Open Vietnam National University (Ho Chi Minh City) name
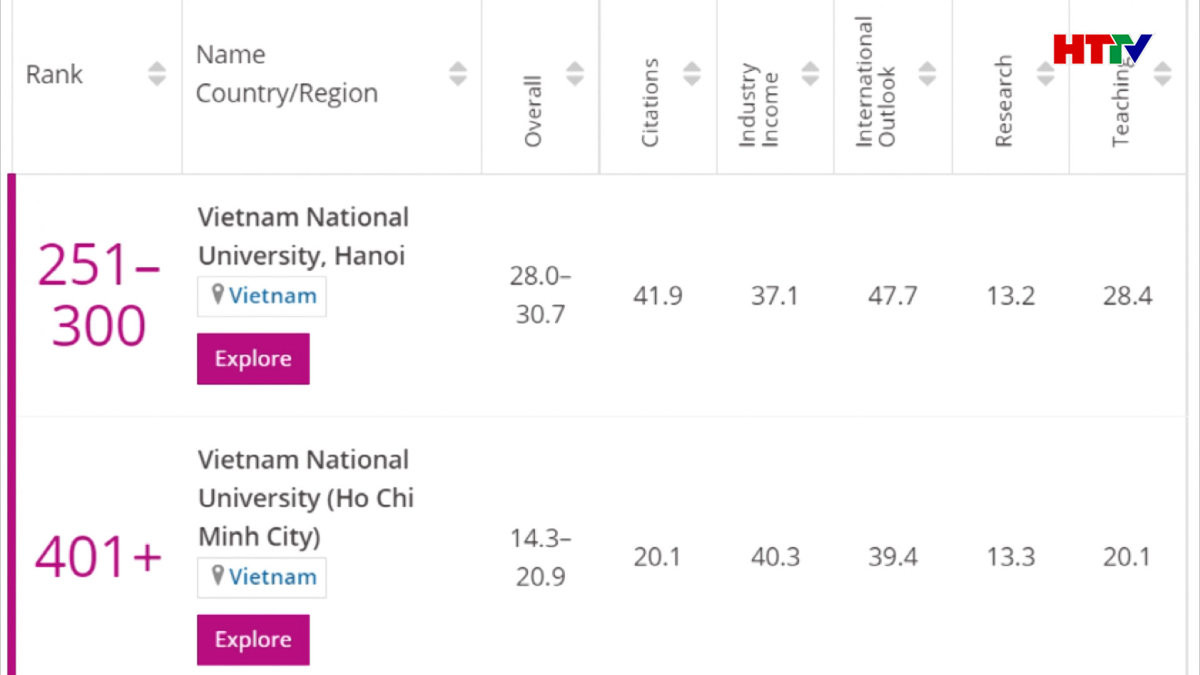Viewport: 1200px width, 675px height. click(305, 498)
